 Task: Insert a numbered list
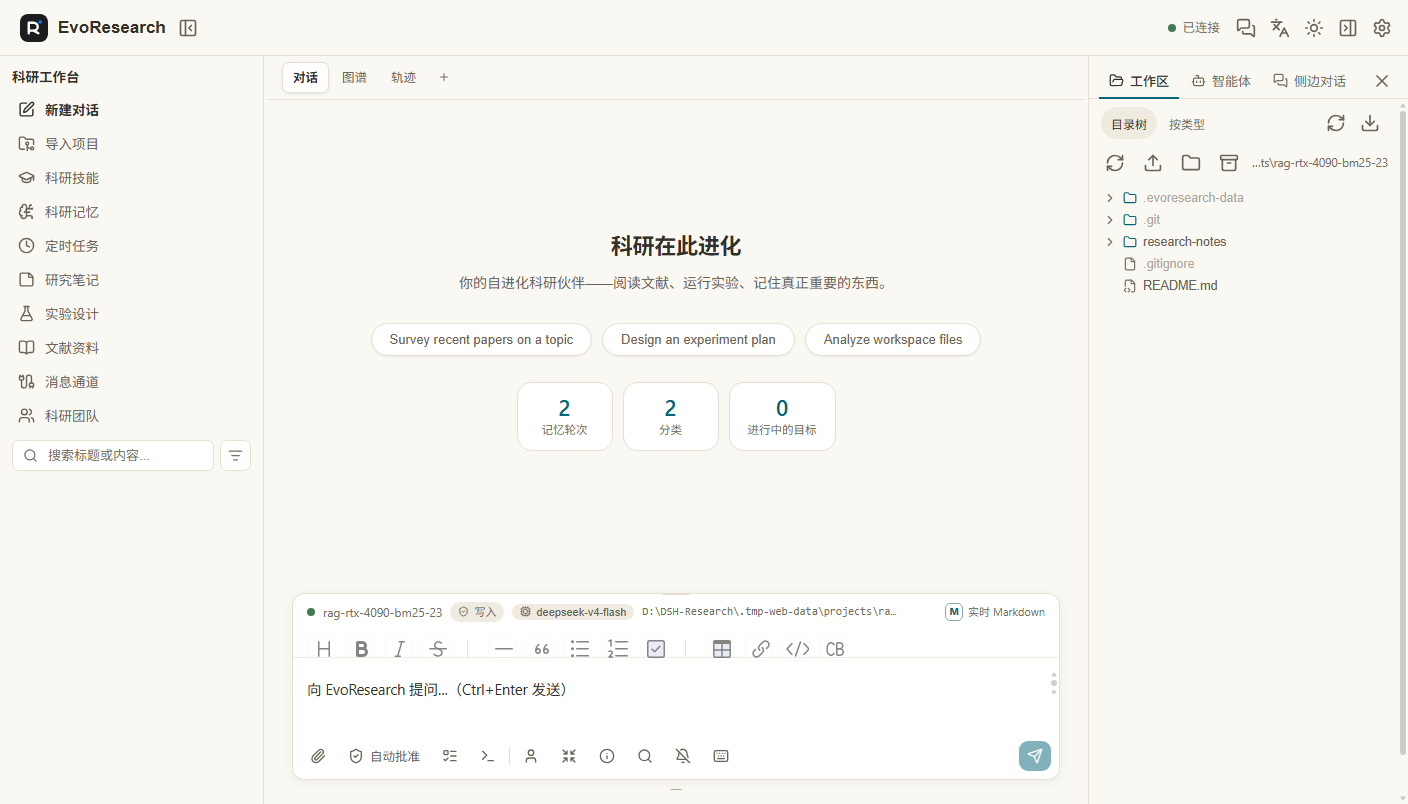pos(618,649)
